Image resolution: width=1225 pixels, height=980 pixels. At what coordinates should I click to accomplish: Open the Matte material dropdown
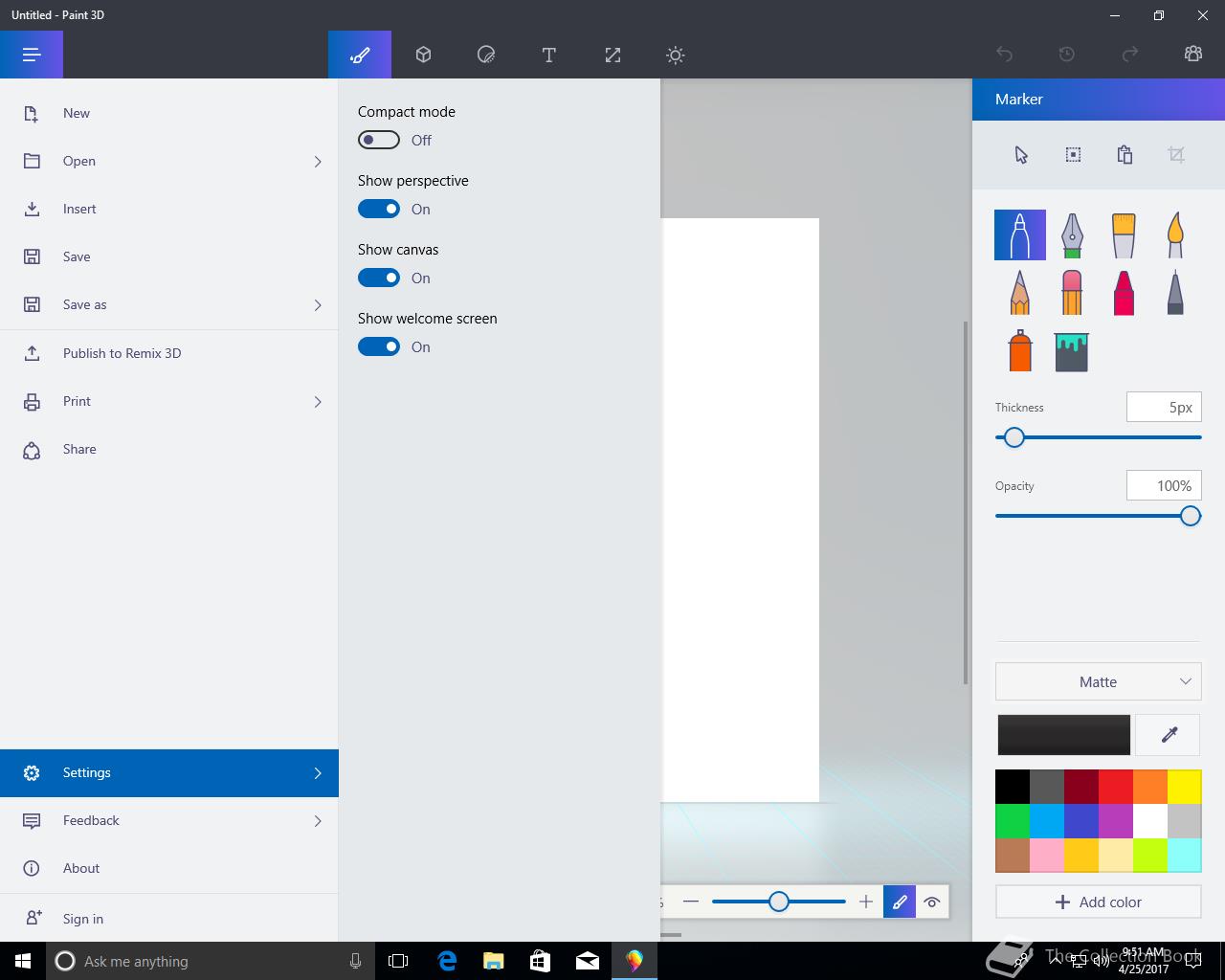pyautogui.click(x=1098, y=681)
